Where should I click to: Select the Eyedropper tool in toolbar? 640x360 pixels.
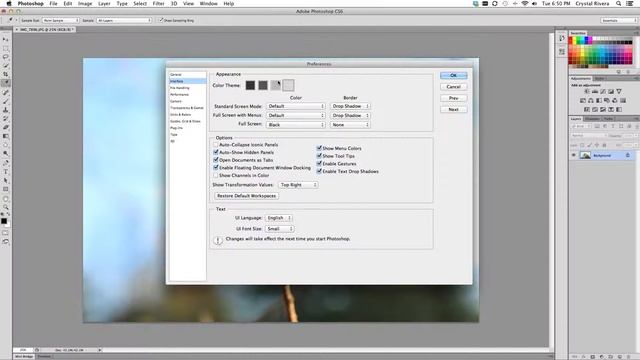5,83
